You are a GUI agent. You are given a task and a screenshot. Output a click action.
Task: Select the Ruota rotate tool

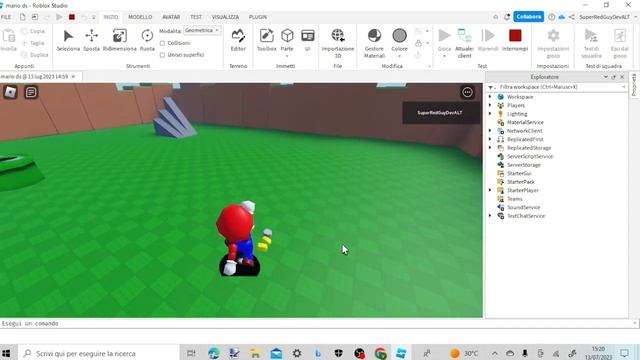coord(147,40)
